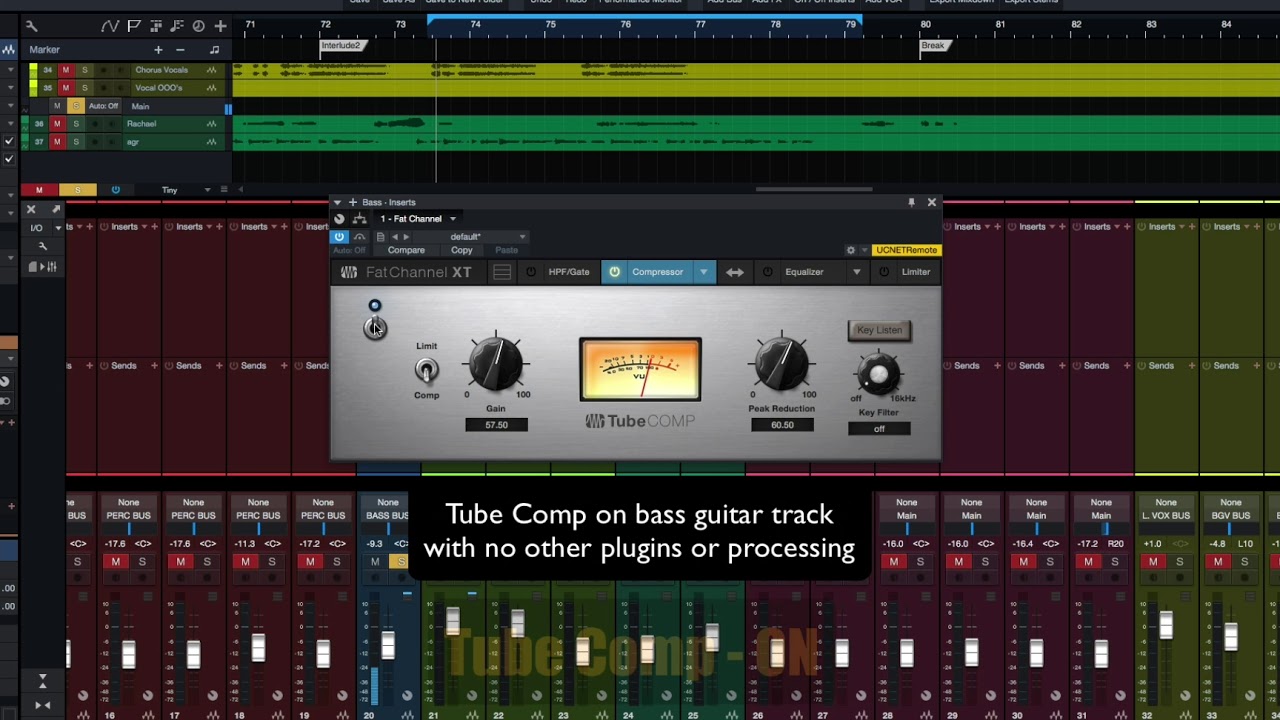Add a marker with the plus icon

coord(158,50)
